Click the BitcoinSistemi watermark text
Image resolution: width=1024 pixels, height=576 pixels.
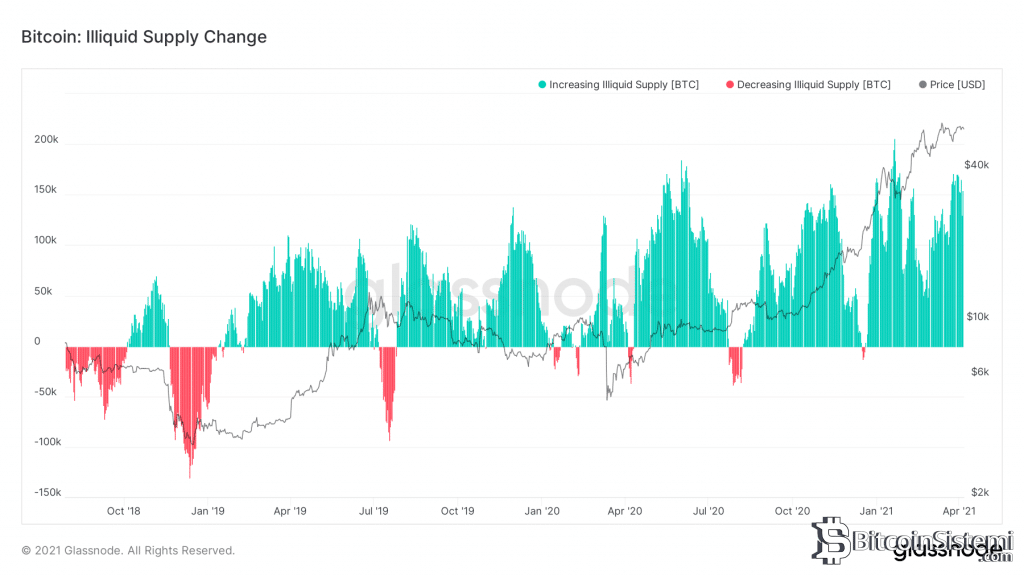click(932, 542)
